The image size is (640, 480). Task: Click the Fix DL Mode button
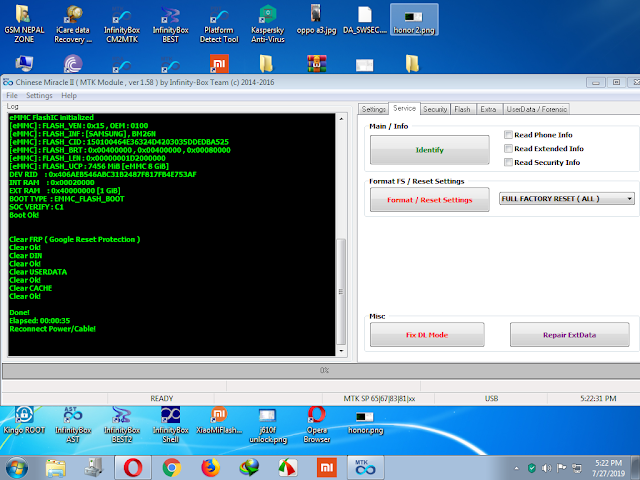pos(427,335)
